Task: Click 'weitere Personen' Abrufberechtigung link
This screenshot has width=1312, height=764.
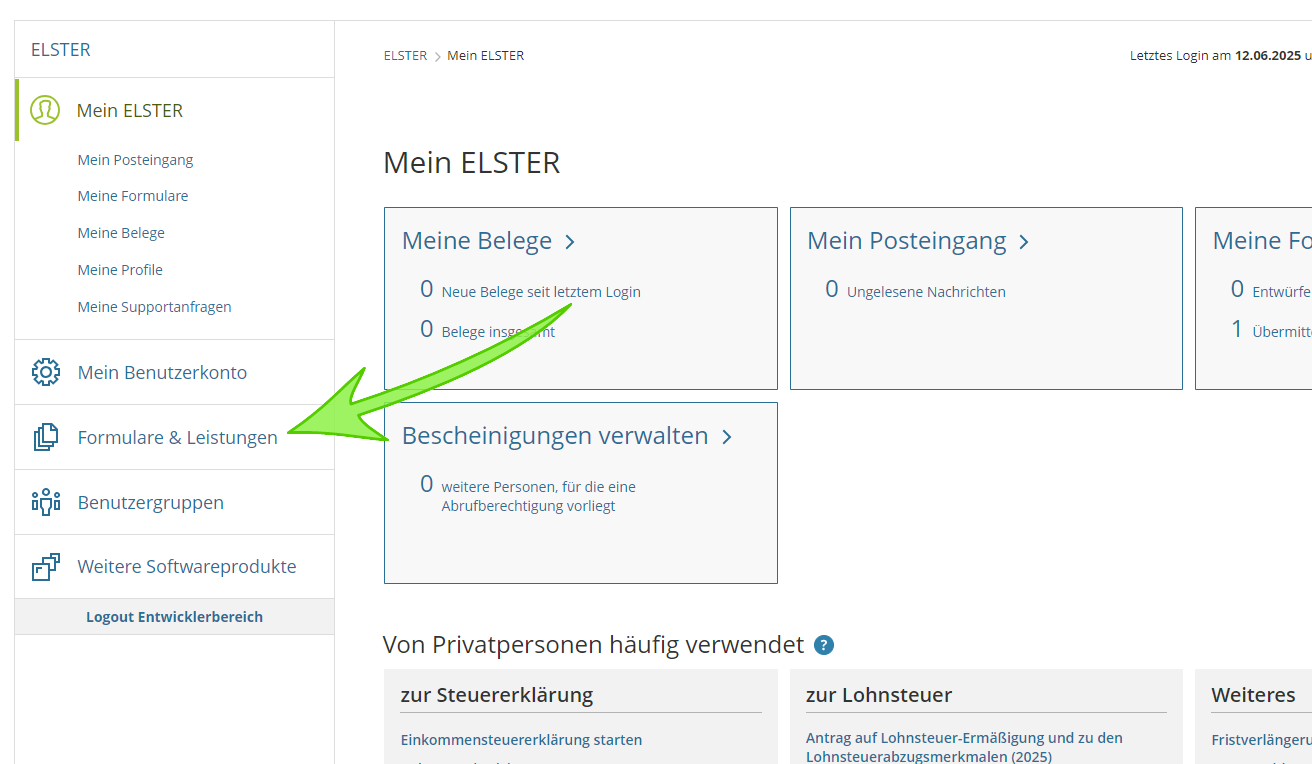Action: tap(538, 496)
